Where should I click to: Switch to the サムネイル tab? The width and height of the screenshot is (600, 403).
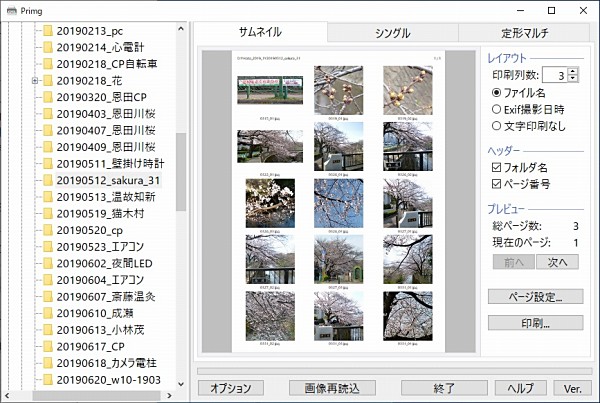[260, 32]
